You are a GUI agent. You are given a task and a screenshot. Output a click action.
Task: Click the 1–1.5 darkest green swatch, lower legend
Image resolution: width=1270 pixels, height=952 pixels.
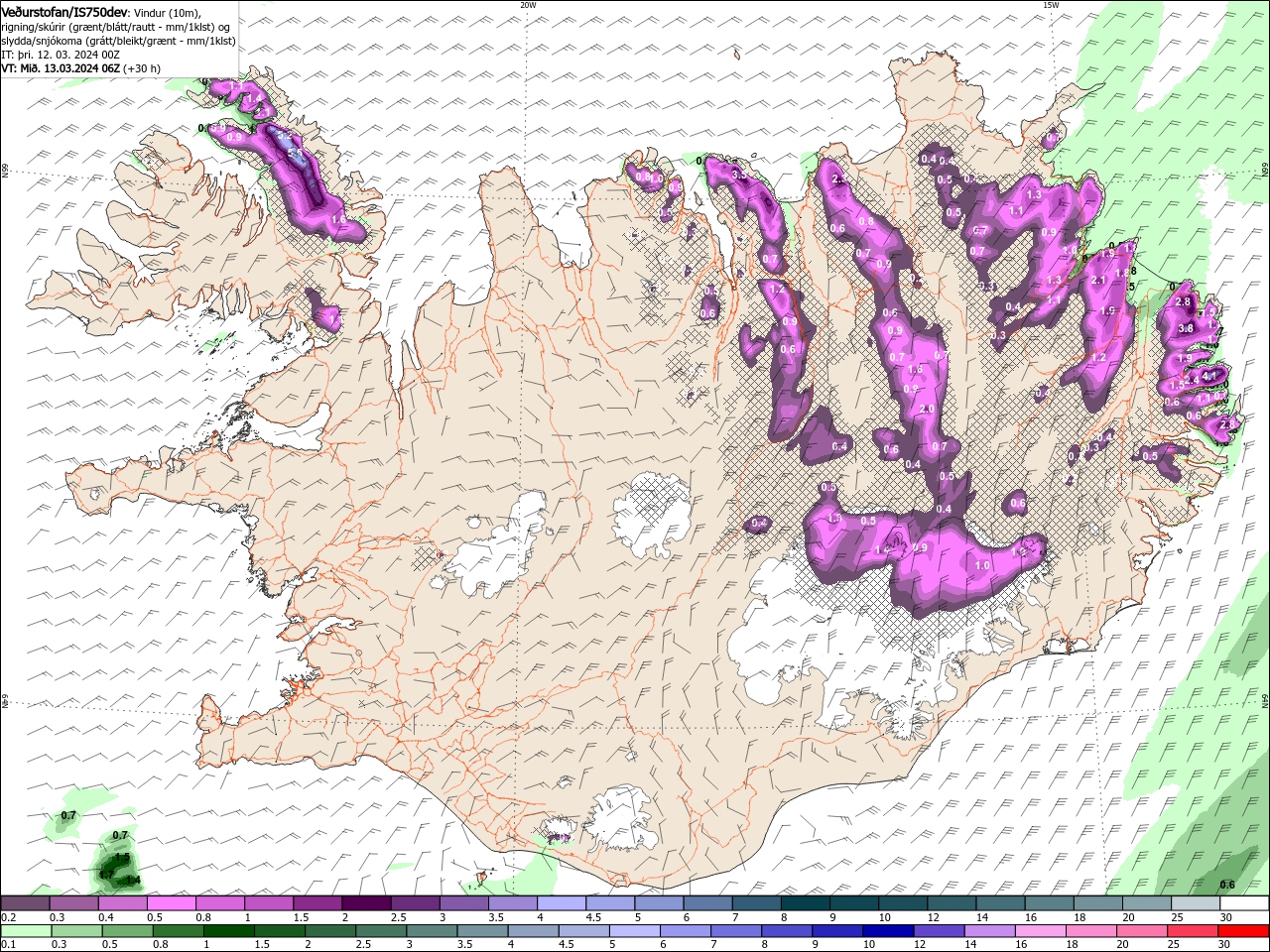pos(228,931)
